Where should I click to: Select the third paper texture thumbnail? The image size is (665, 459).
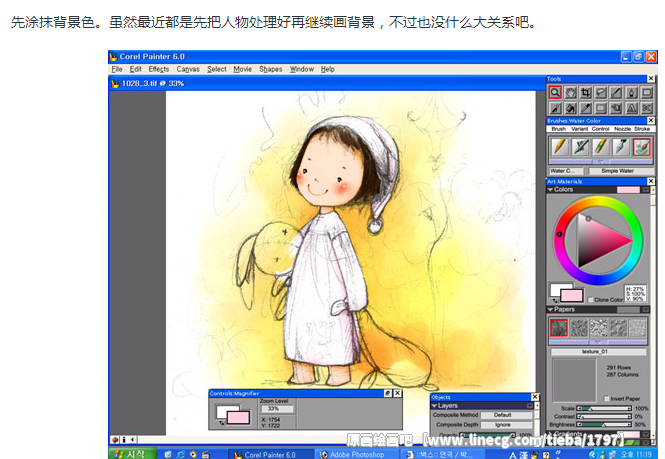point(599,328)
